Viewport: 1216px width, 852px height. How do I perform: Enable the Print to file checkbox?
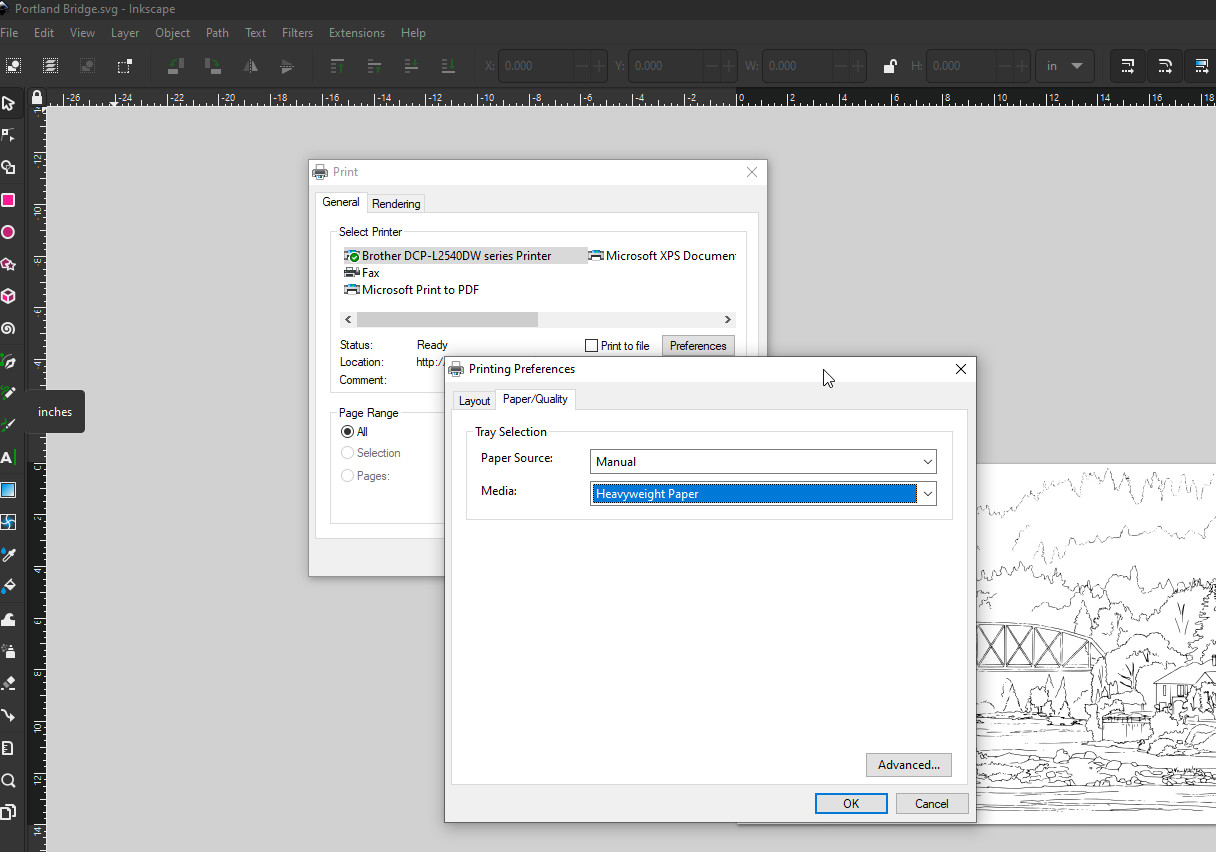(x=592, y=346)
